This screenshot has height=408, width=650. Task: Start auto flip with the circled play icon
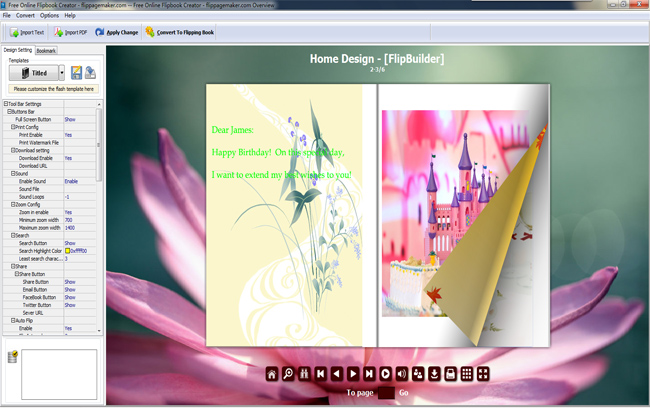pos(385,374)
